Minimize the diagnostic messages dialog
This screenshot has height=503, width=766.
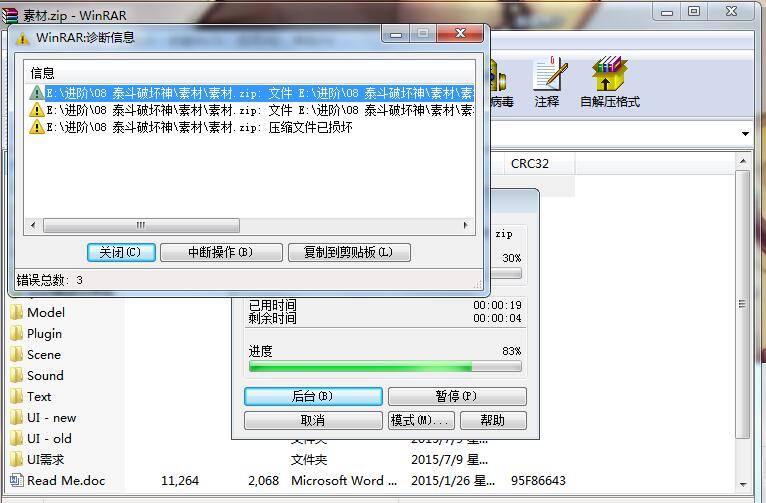[396, 34]
